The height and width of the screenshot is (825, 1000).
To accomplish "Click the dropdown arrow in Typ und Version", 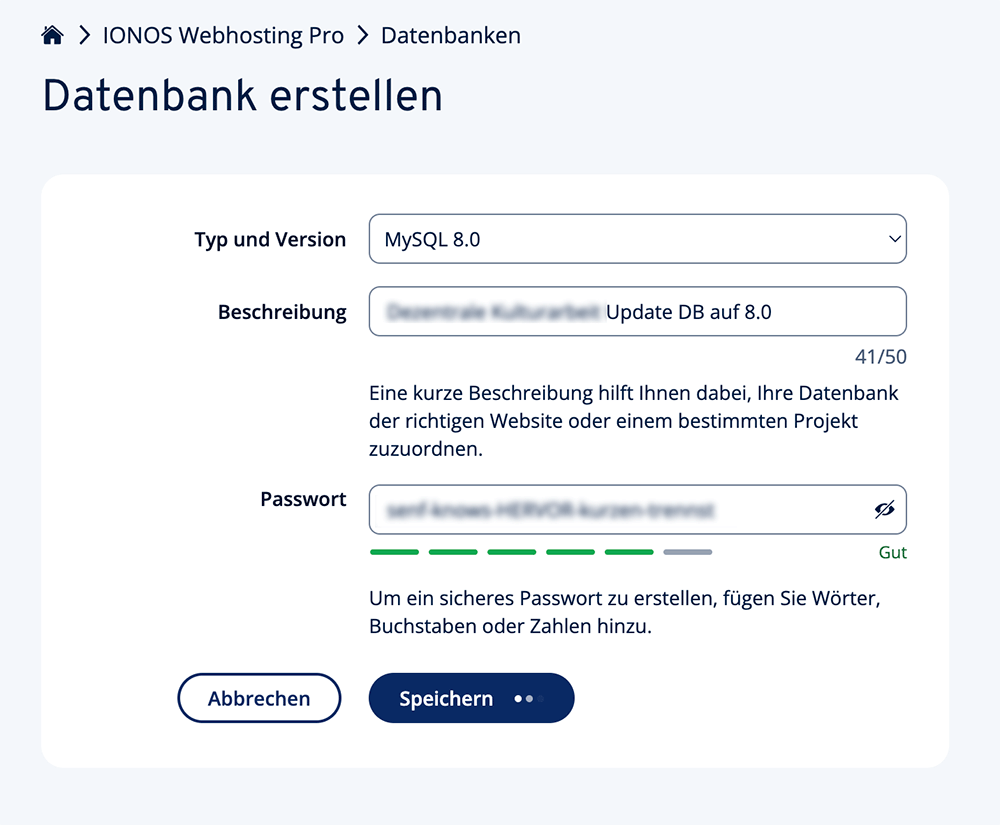I will tap(893, 240).
